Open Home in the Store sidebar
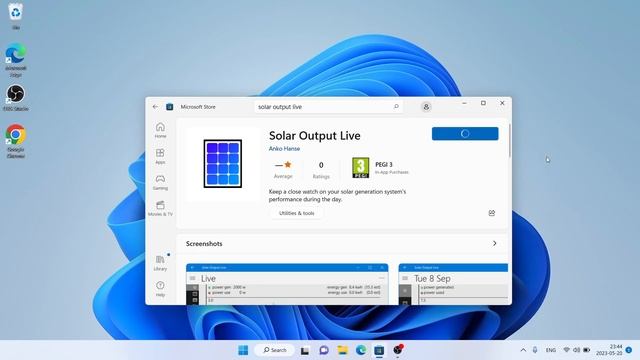This screenshot has width=640, height=360. [160, 130]
